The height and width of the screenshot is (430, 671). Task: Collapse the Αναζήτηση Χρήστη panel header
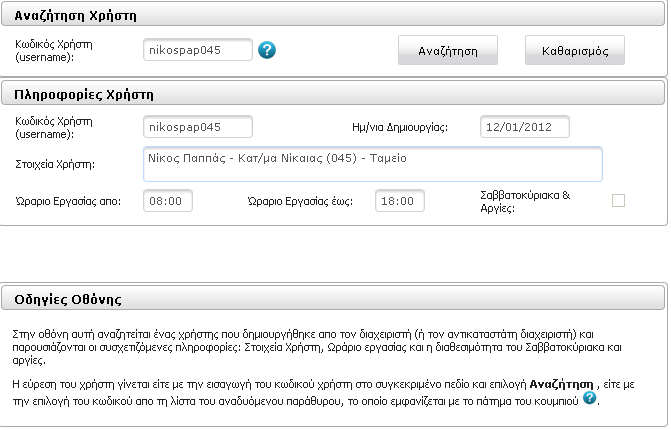[x=333, y=15]
